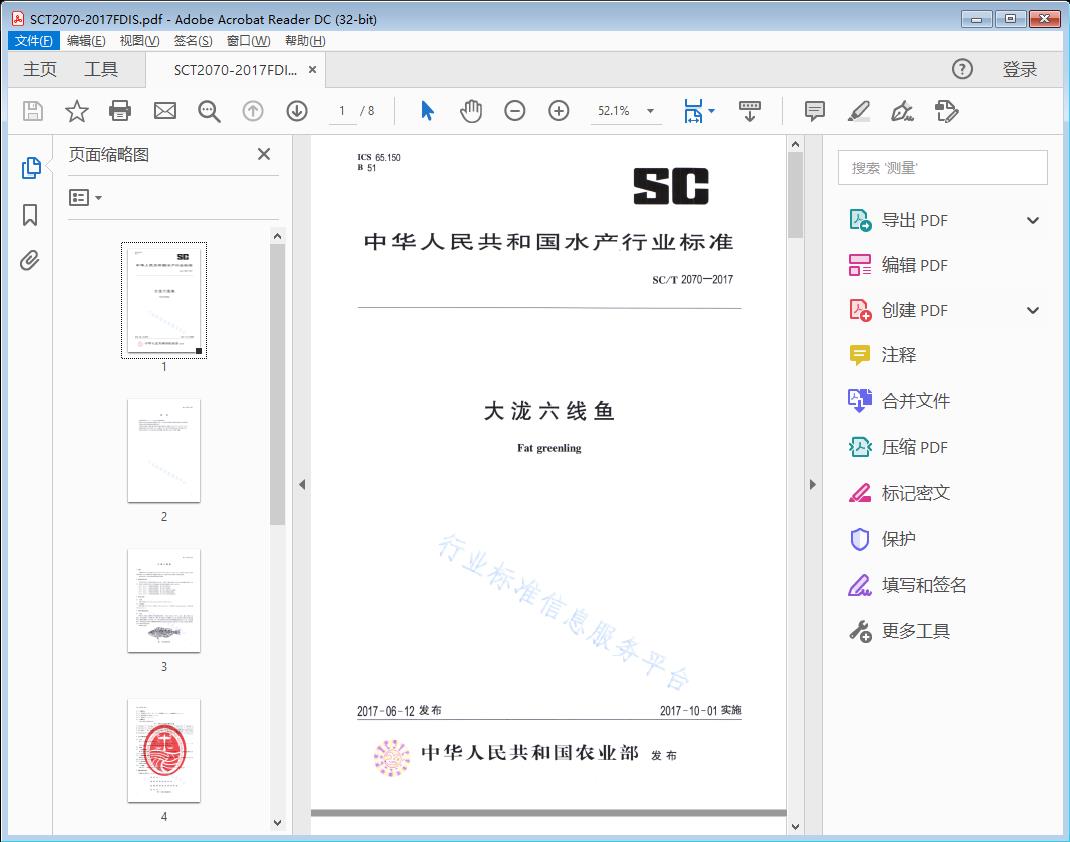Screen dimensions: 1070x842
Task: Go to next page arrow
Action: pyautogui.click(x=297, y=111)
